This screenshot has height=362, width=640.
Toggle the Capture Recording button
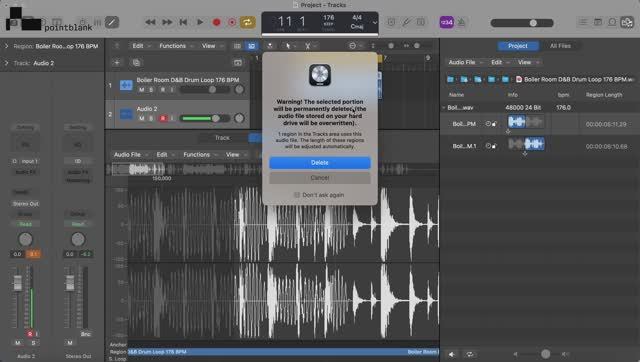click(x=232, y=22)
